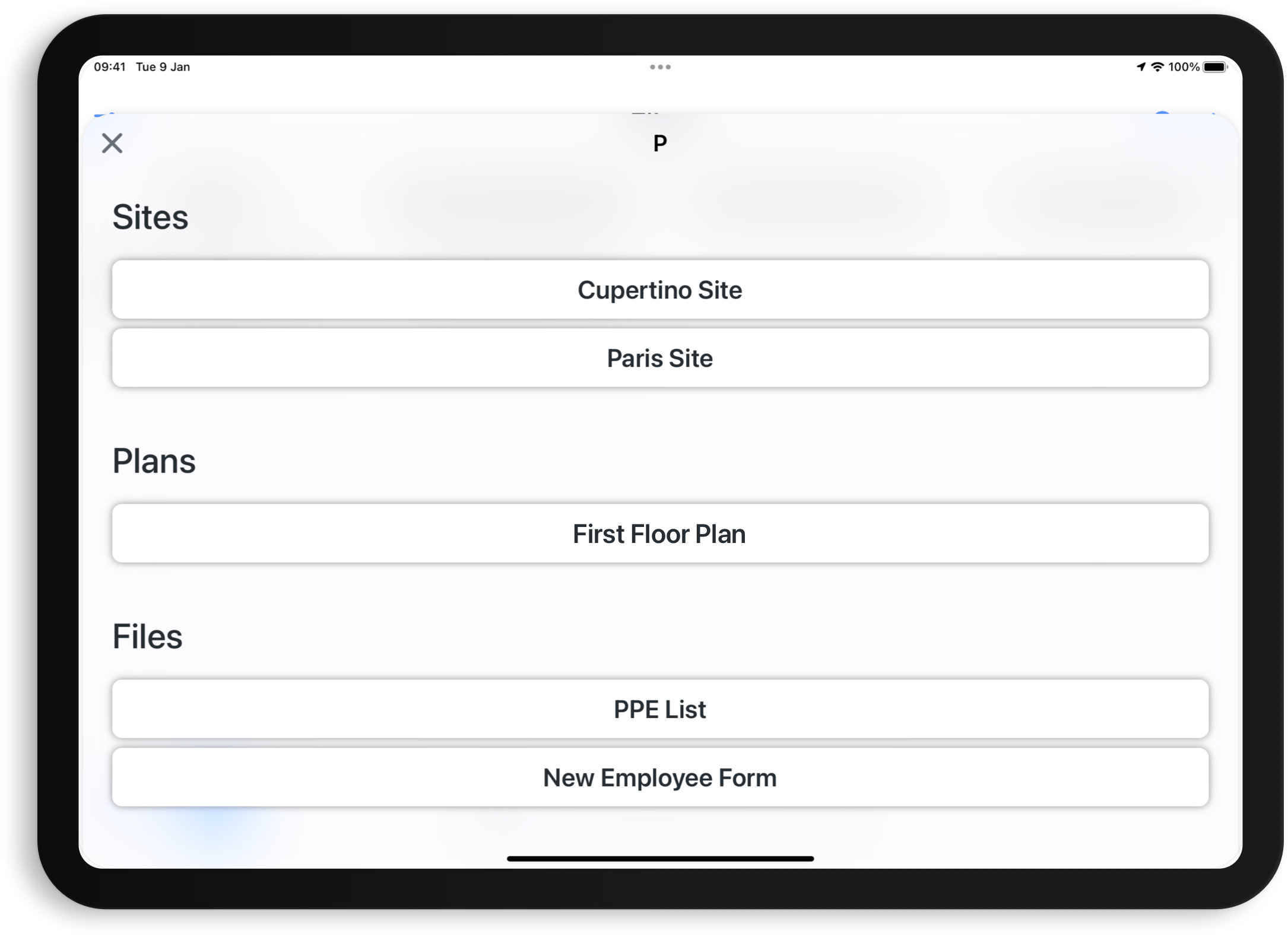Select Paris Site from Sites
This screenshot has width=1288, height=937.
[660, 358]
